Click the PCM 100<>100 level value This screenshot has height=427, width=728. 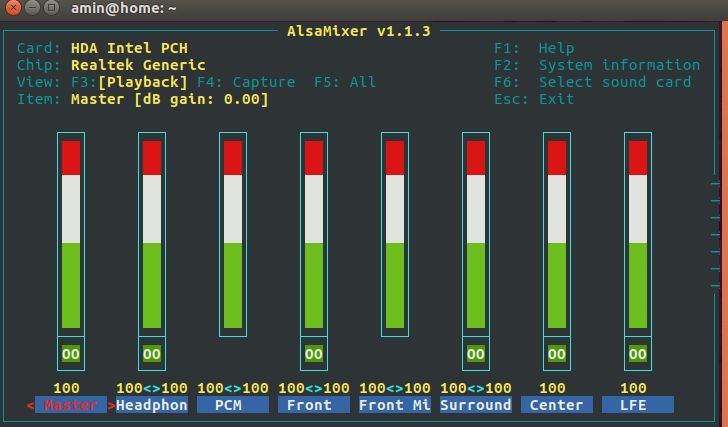coord(233,388)
